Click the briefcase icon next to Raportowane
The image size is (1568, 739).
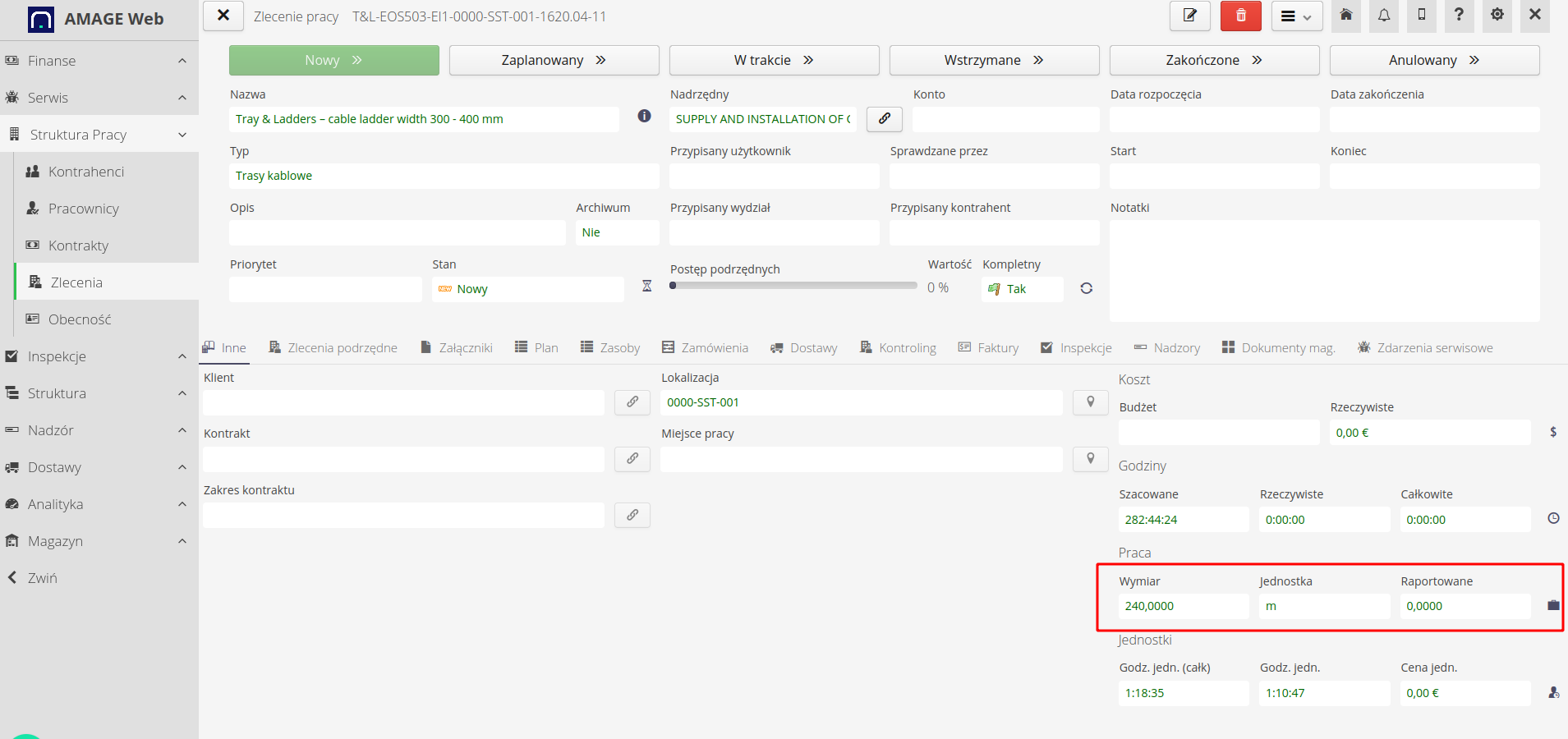pyautogui.click(x=1553, y=605)
